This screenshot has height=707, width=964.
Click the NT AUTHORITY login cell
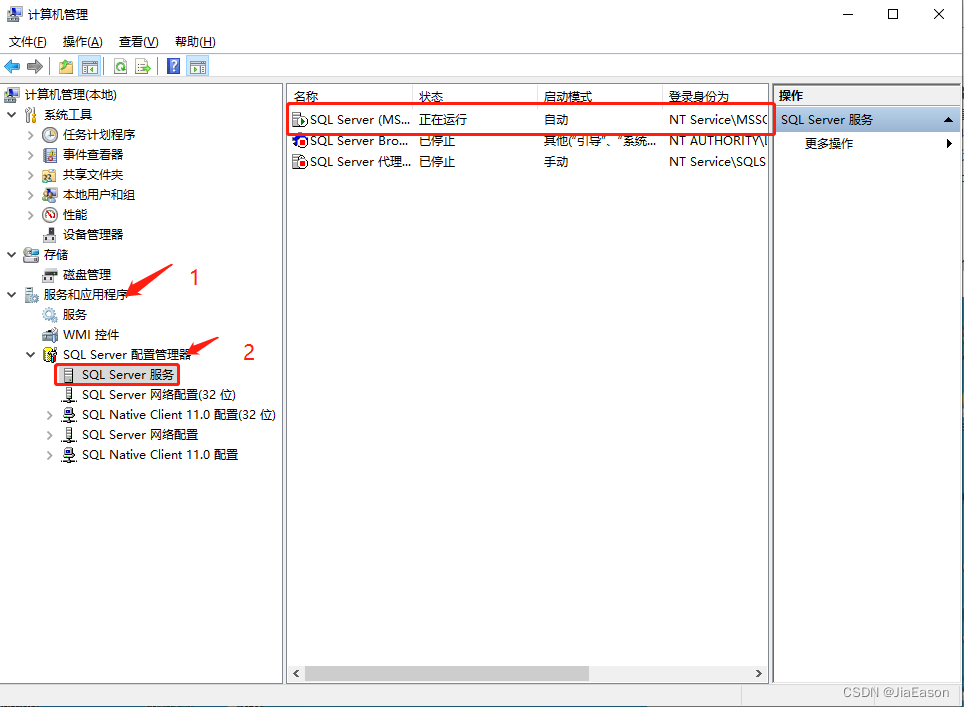[x=717, y=141]
